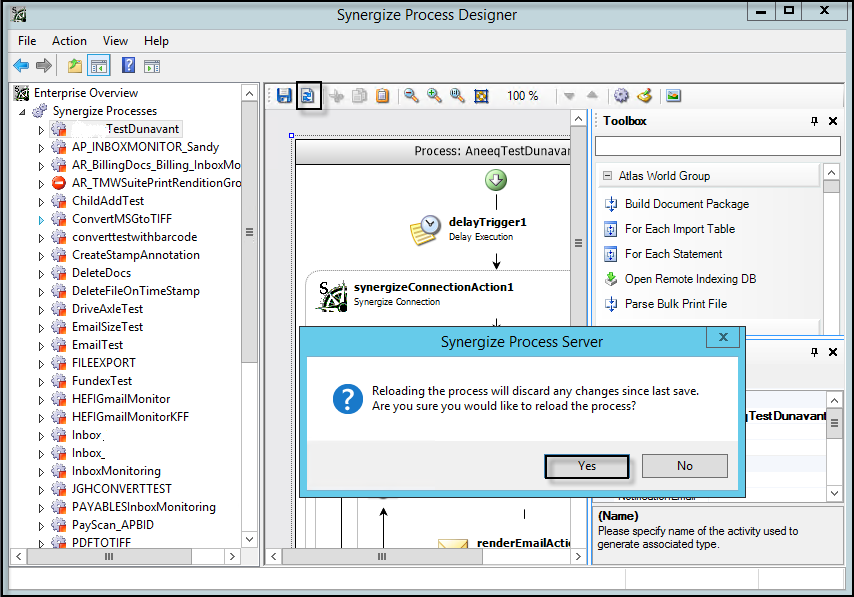This screenshot has height=597, width=854.
Task: Click the process tree's scroll-down arrow
Action: click(249, 539)
